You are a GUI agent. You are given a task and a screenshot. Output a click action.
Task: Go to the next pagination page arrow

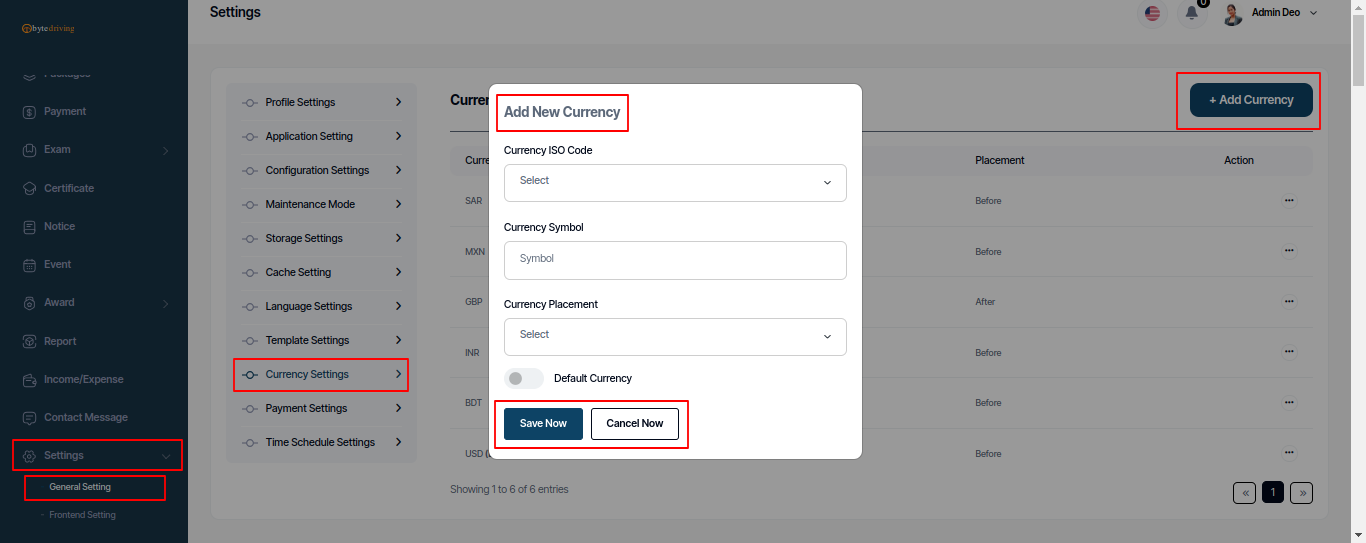point(1301,492)
